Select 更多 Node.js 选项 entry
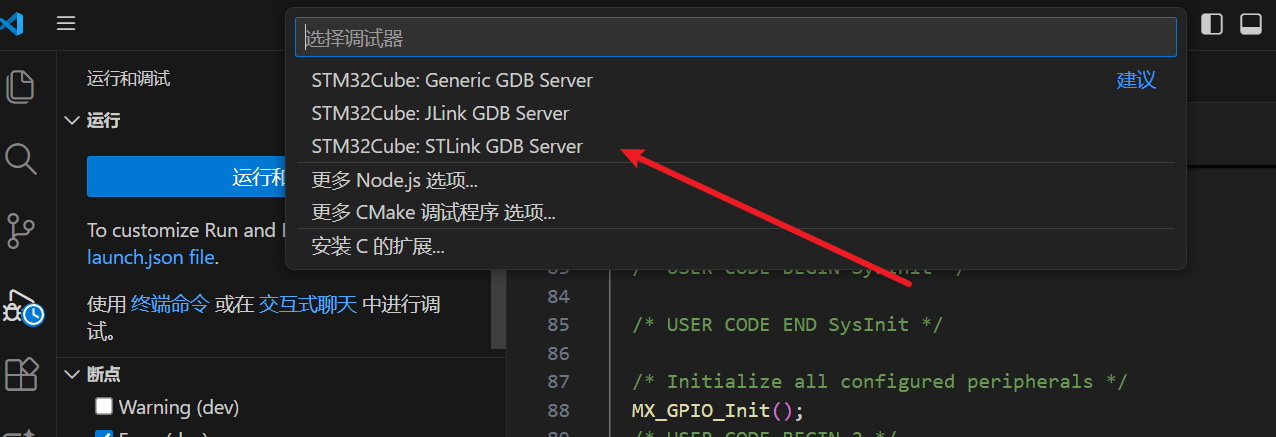The image size is (1276, 437). tap(394, 181)
